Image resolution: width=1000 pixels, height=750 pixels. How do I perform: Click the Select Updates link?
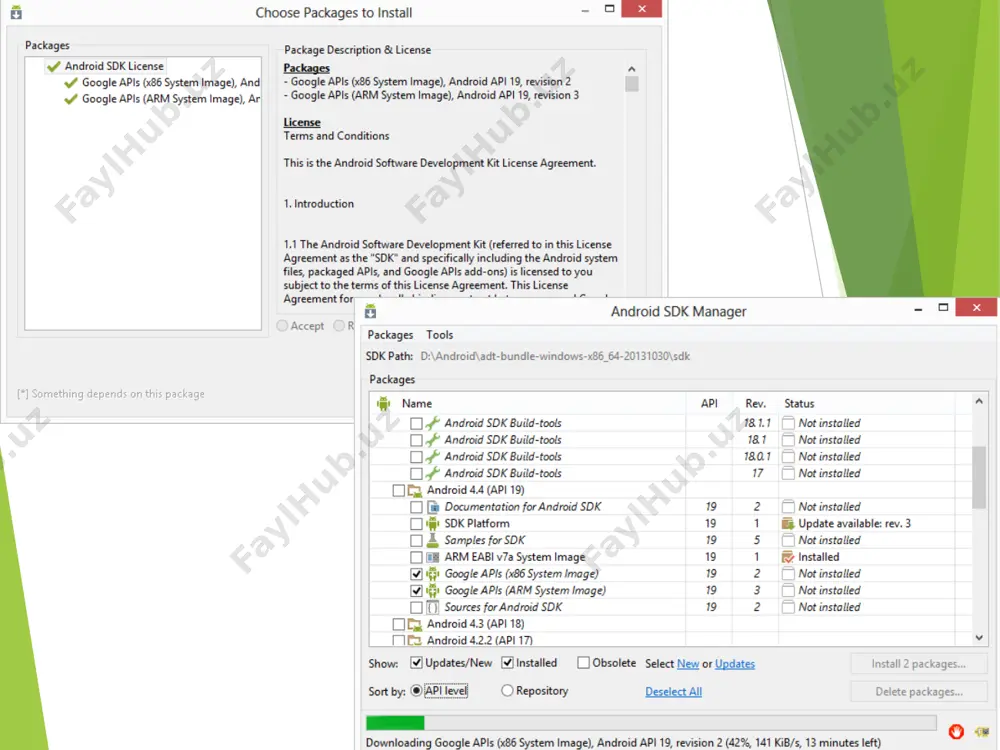tap(735, 664)
